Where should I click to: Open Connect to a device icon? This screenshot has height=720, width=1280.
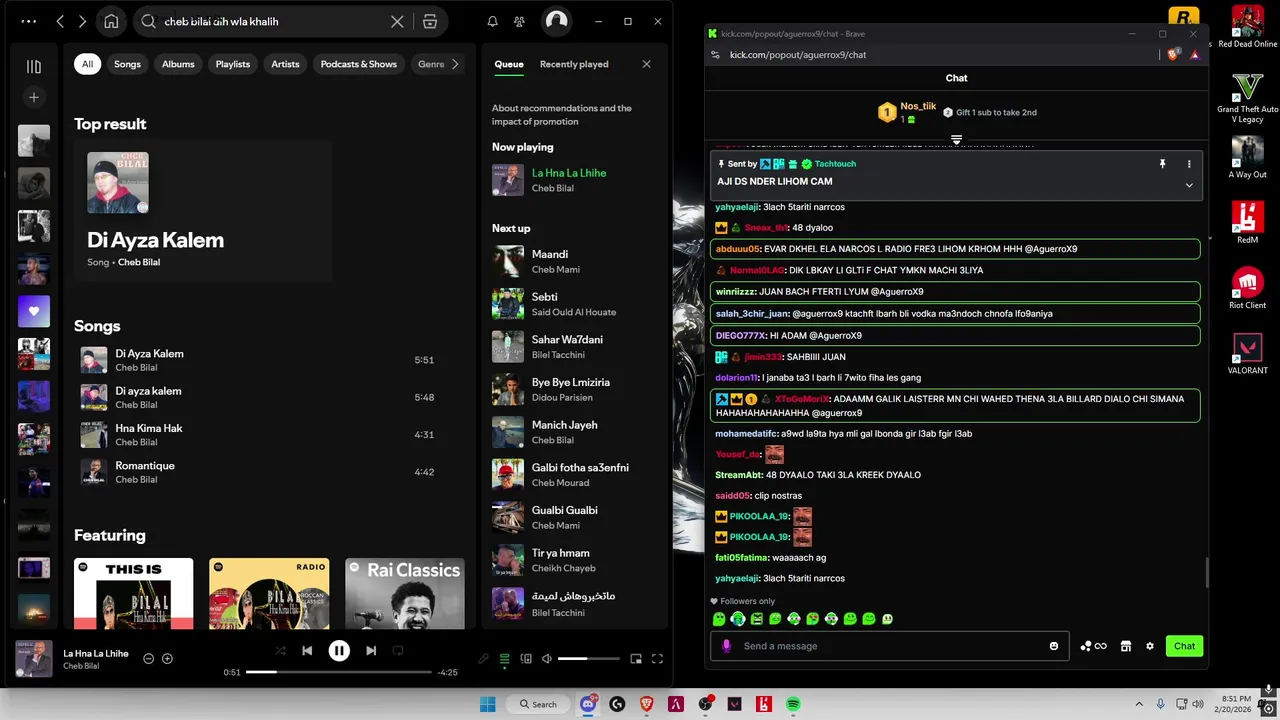point(526,659)
